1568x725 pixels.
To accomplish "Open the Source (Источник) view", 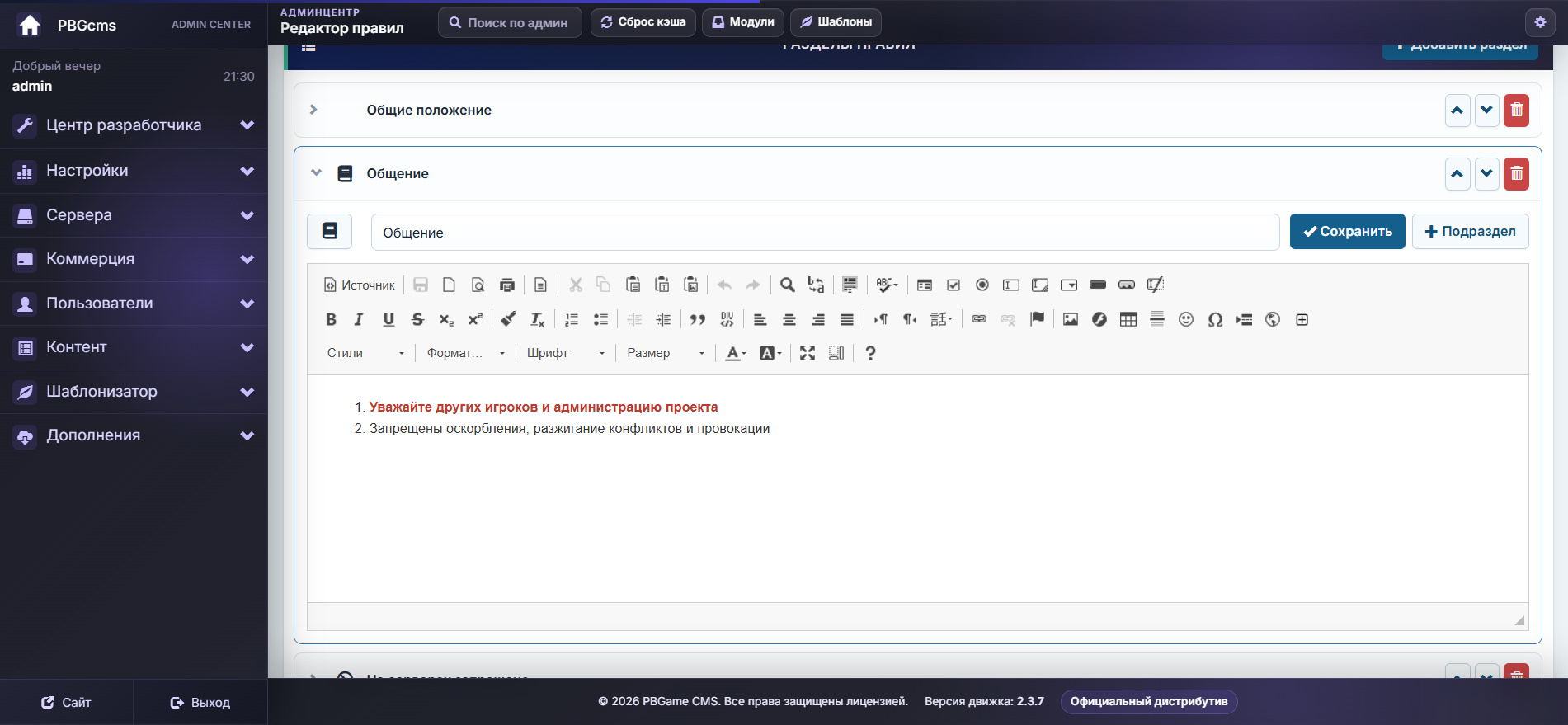I will click(360, 285).
